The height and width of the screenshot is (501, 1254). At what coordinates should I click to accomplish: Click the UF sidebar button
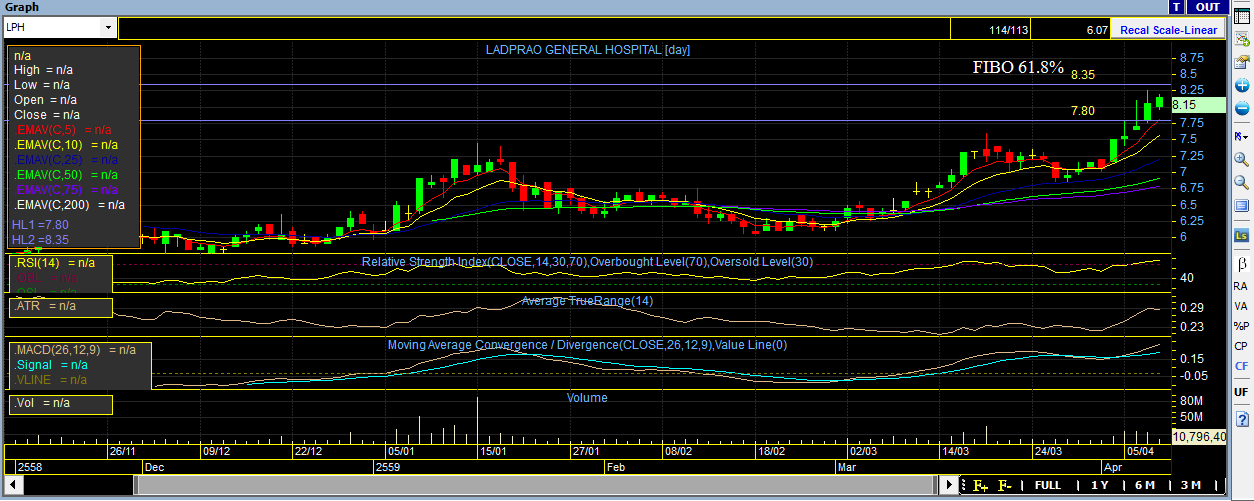click(x=1241, y=391)
